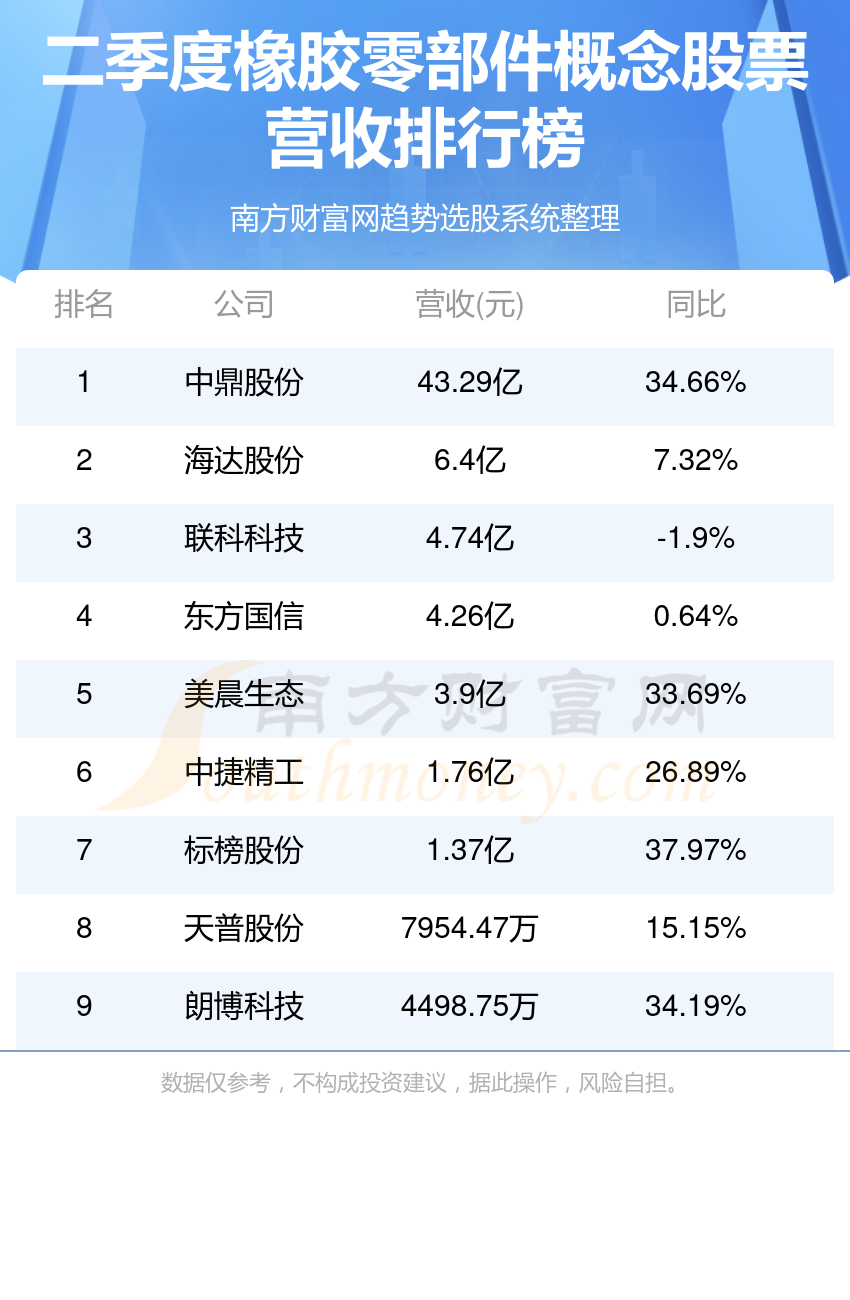Click the 排名 column header
The height and width of the screenshot is (1300, 850).
click(84, 304)
